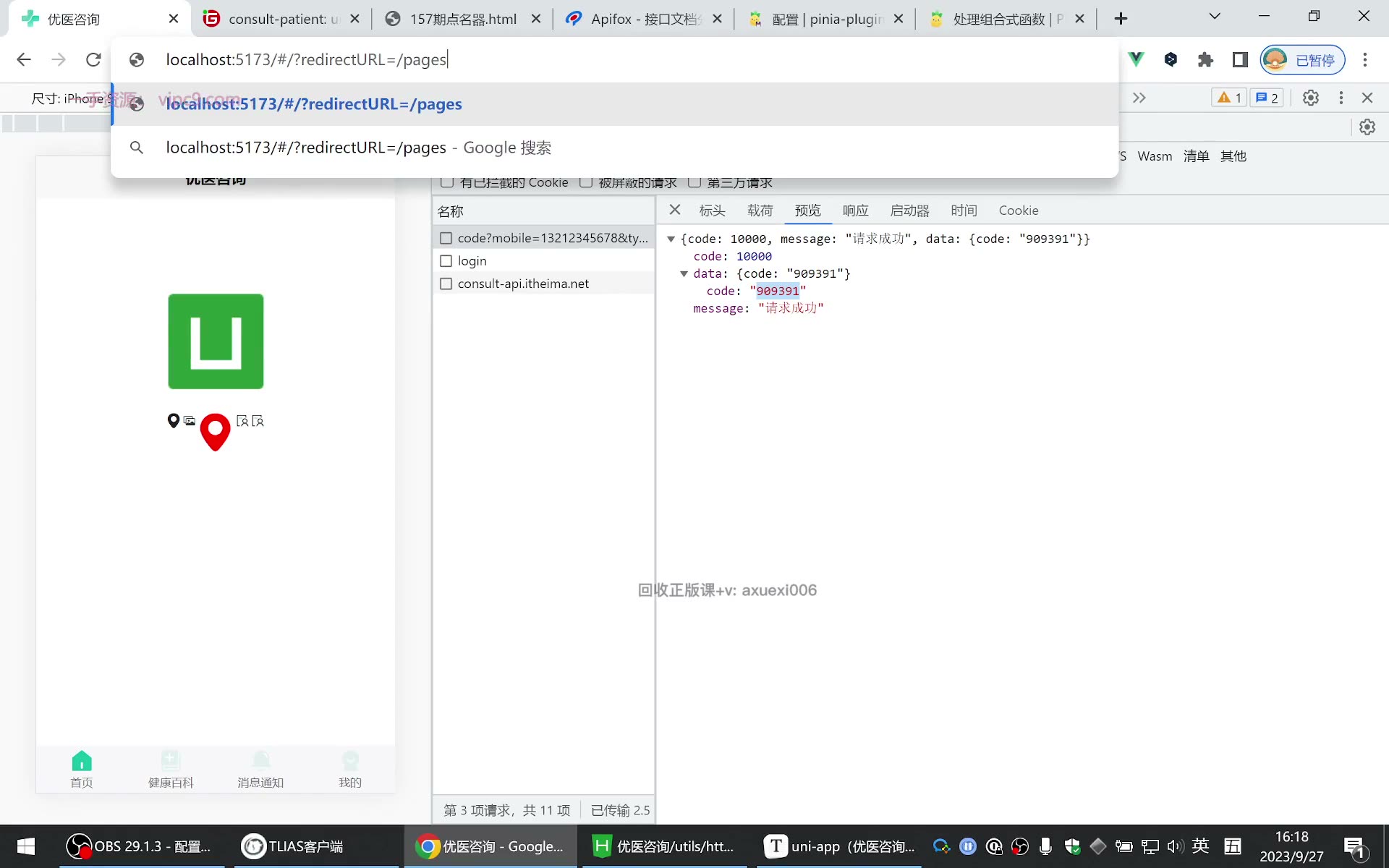Toggle the 被屏蔽的请求 checkbox
Image resolution: width=1389 pixels, height=868 pixels.
[586, 182]
